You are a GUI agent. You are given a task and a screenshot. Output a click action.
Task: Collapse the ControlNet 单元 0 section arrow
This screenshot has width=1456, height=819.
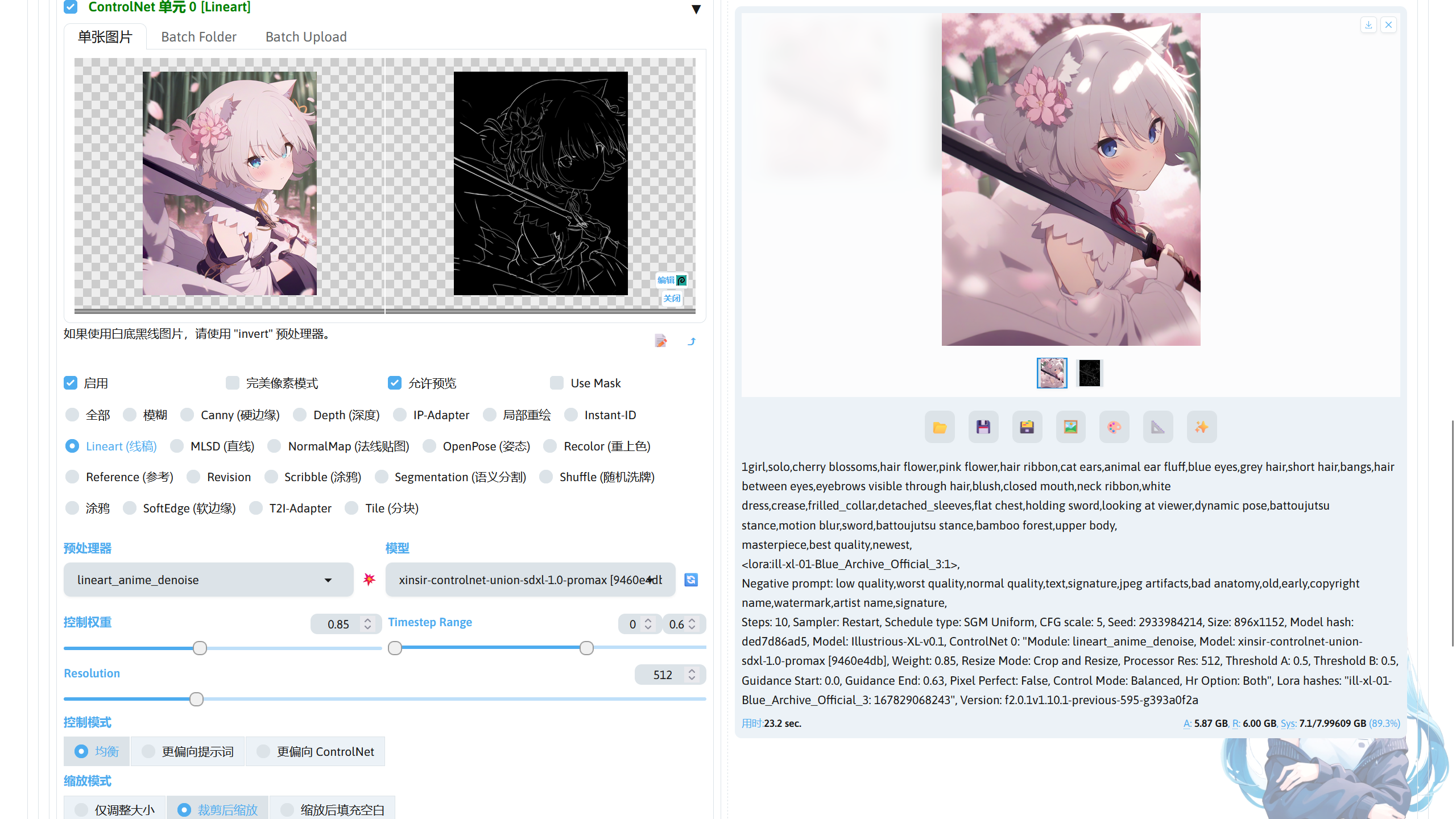tap(696, 9)
